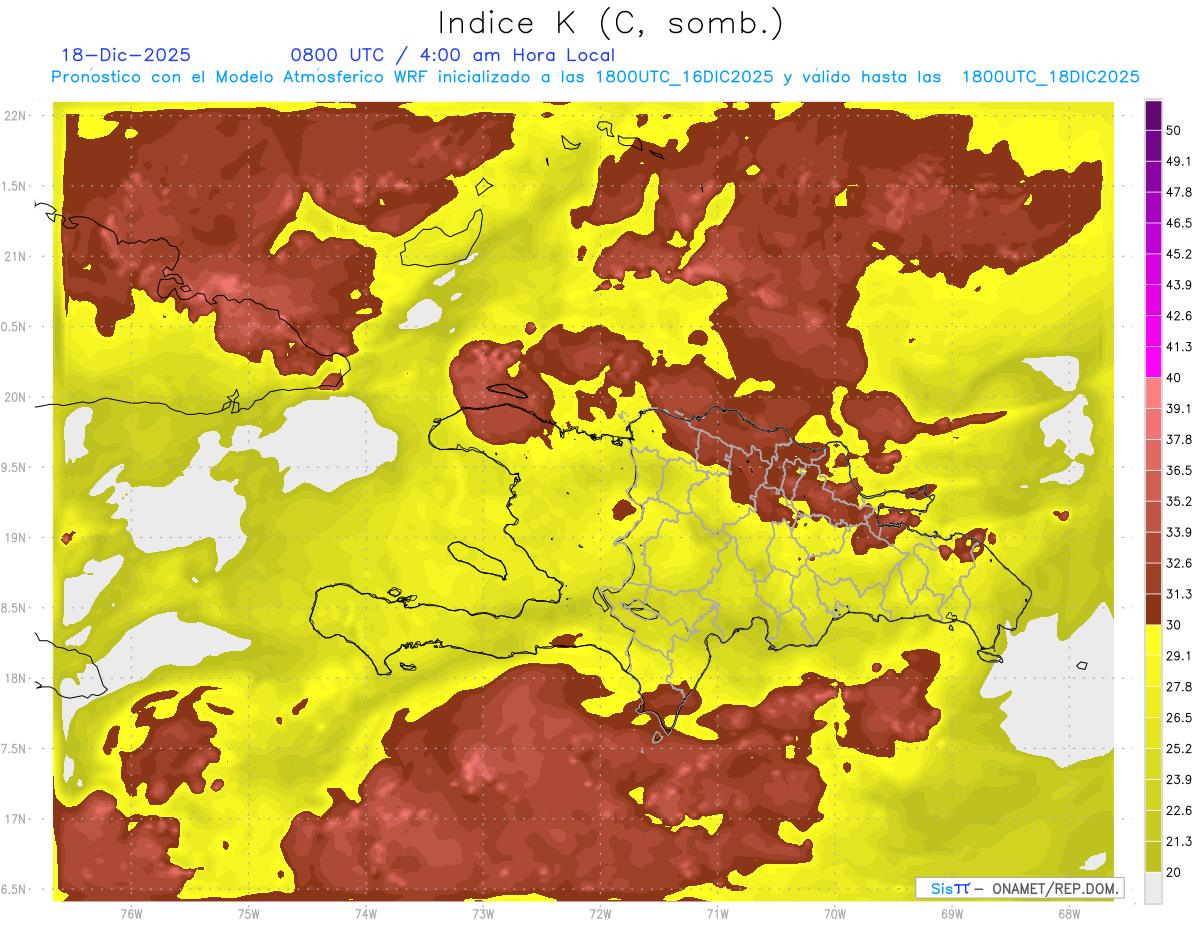Click the '22N' latitude axis label

pos(15,116)
